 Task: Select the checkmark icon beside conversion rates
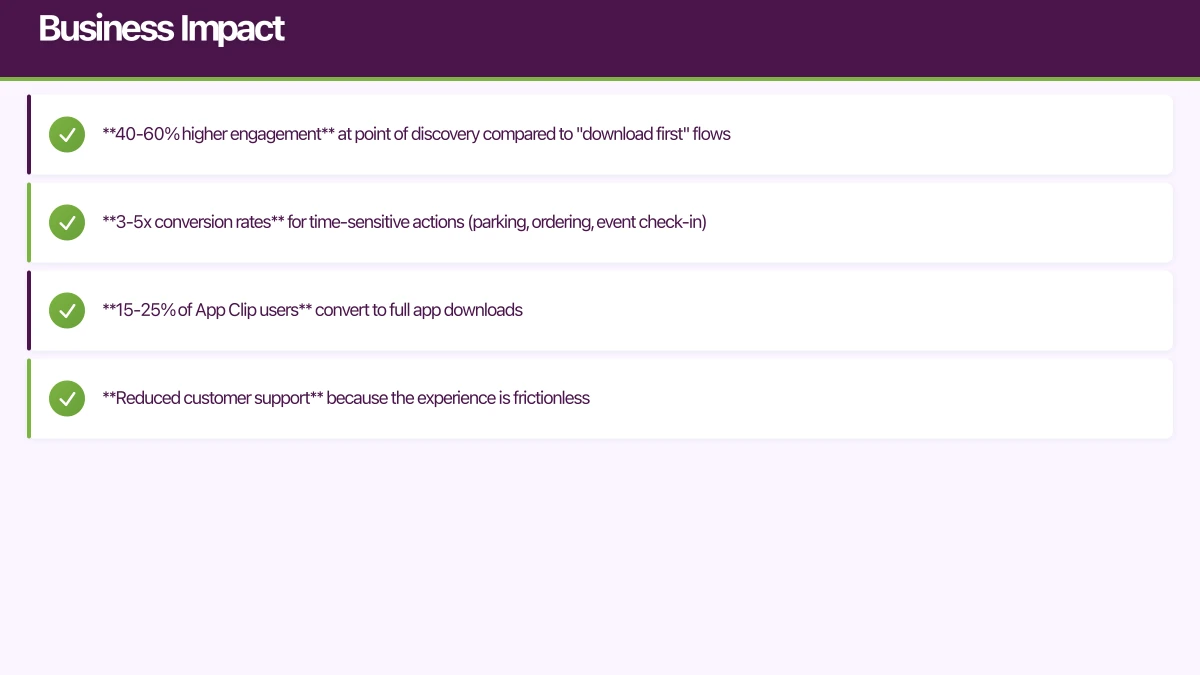tap(67, 222)
